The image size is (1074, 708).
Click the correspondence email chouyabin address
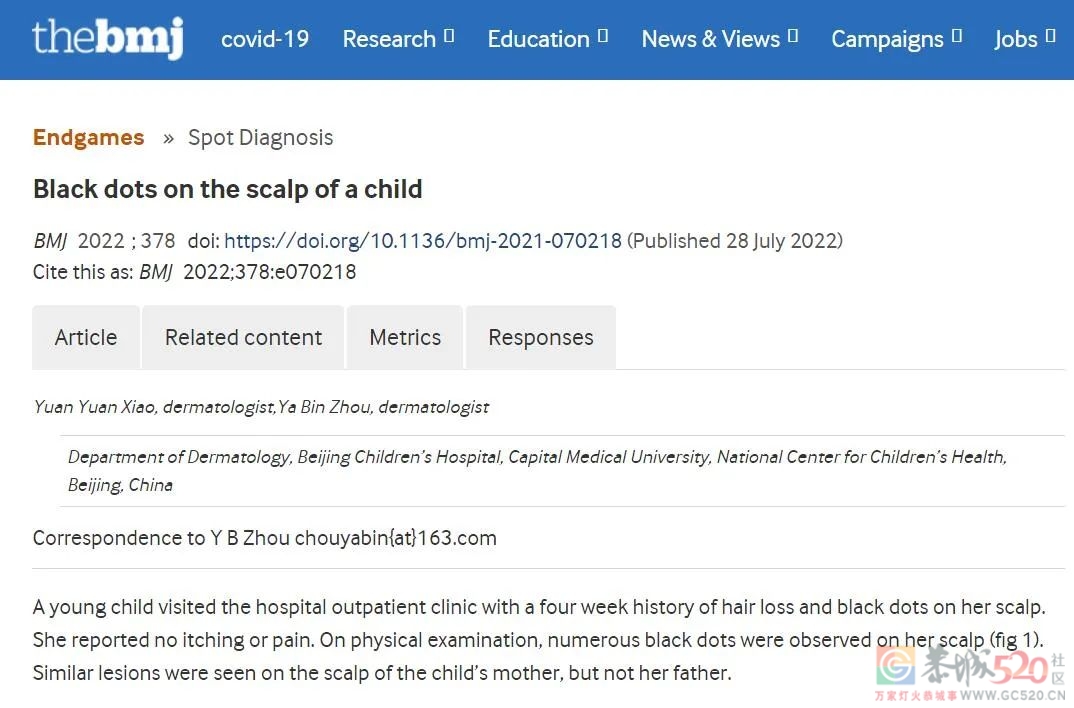(396, 538)
